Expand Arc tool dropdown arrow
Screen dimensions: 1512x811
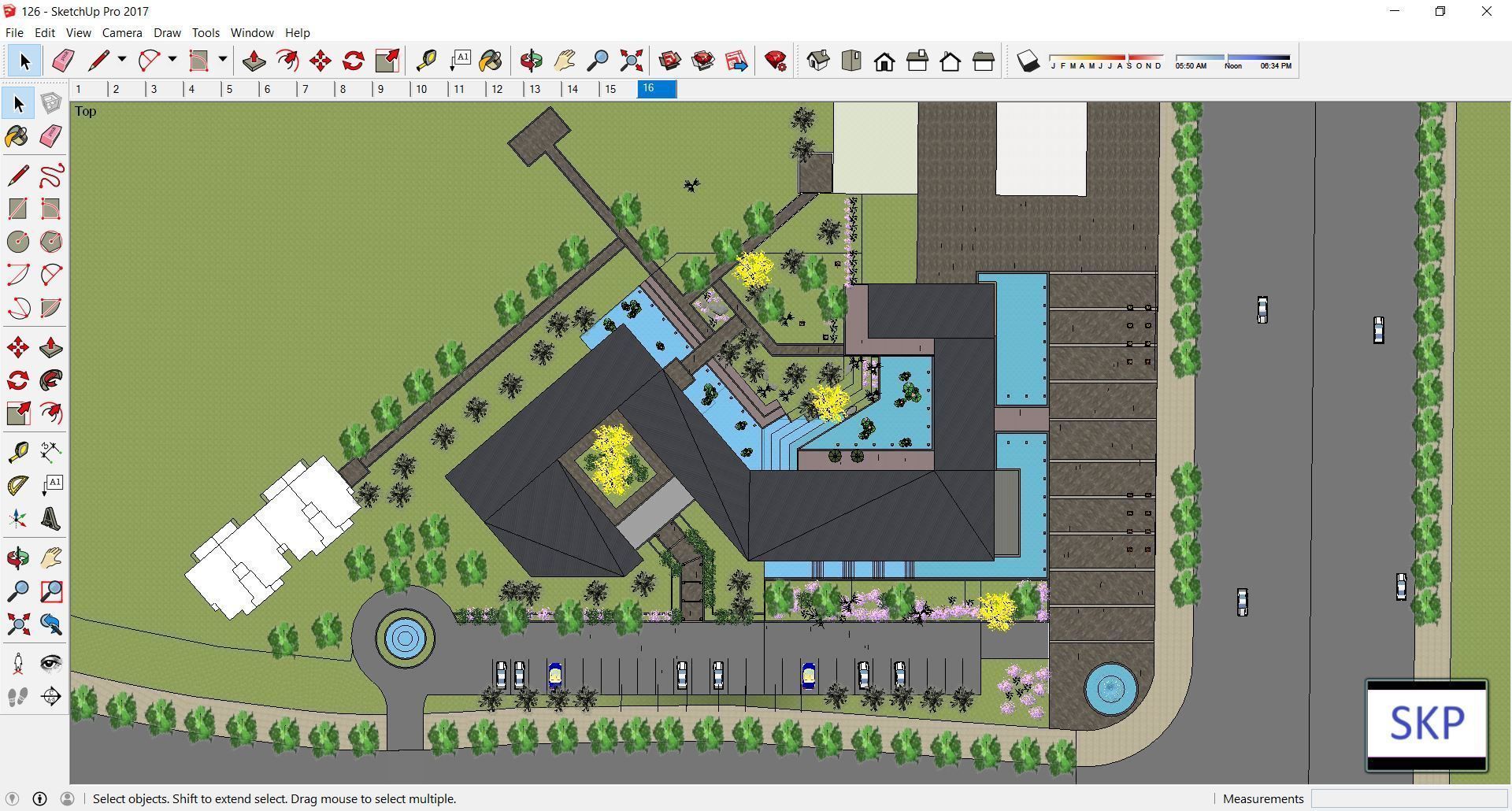coord(172,59)
